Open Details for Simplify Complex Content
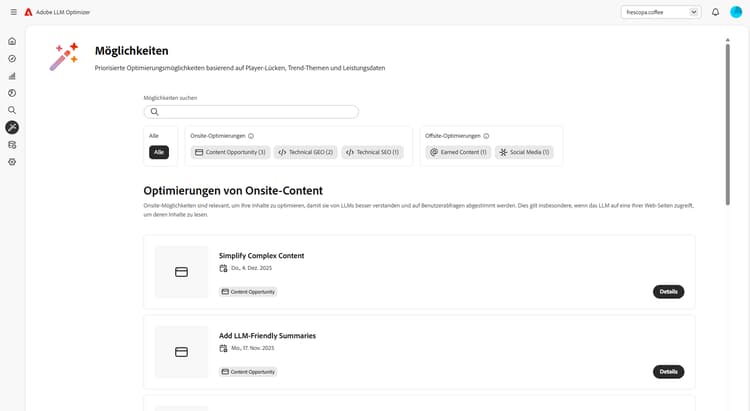Image resolution: width=750 pixels, height=411 pixels. pos(668,292)
